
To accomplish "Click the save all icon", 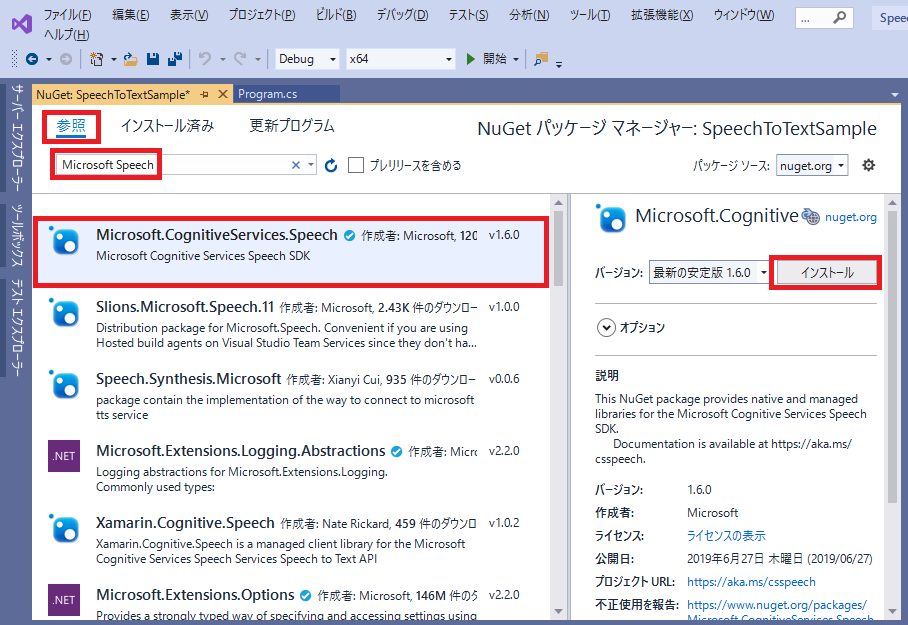I will (175, 59).
